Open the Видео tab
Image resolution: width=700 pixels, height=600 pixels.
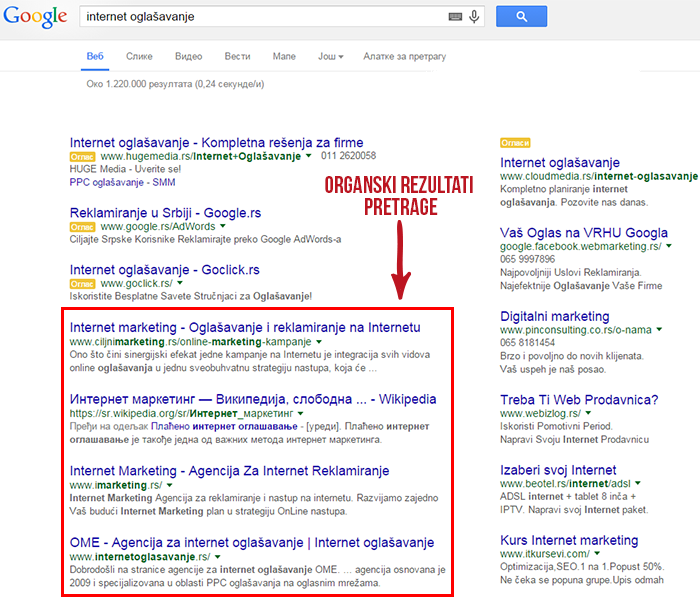point(188,57)
